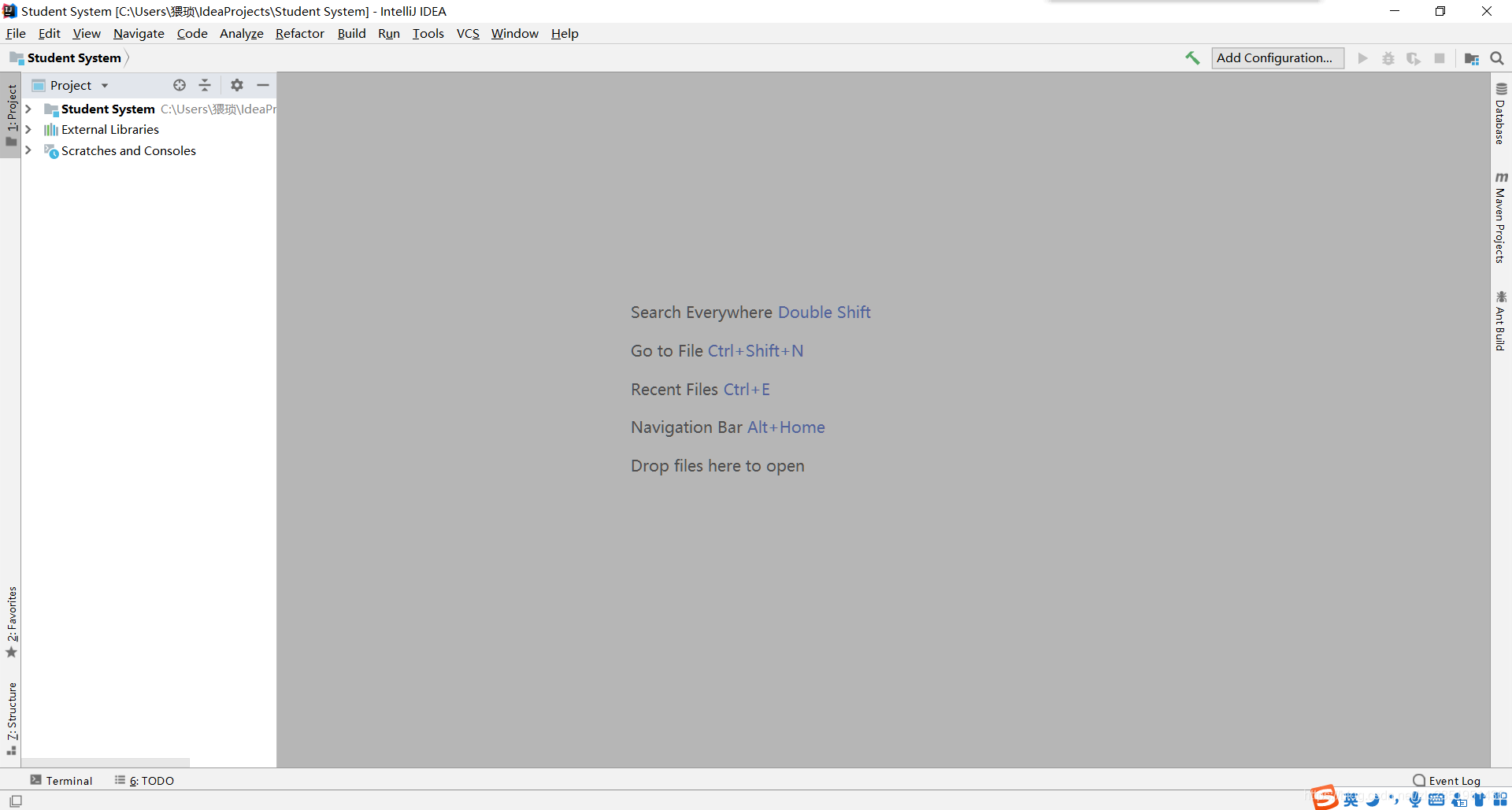This screenshot has height=810, width=1512.
Task: Click the Drop files here to open text
Action: [x=717, y=466]
